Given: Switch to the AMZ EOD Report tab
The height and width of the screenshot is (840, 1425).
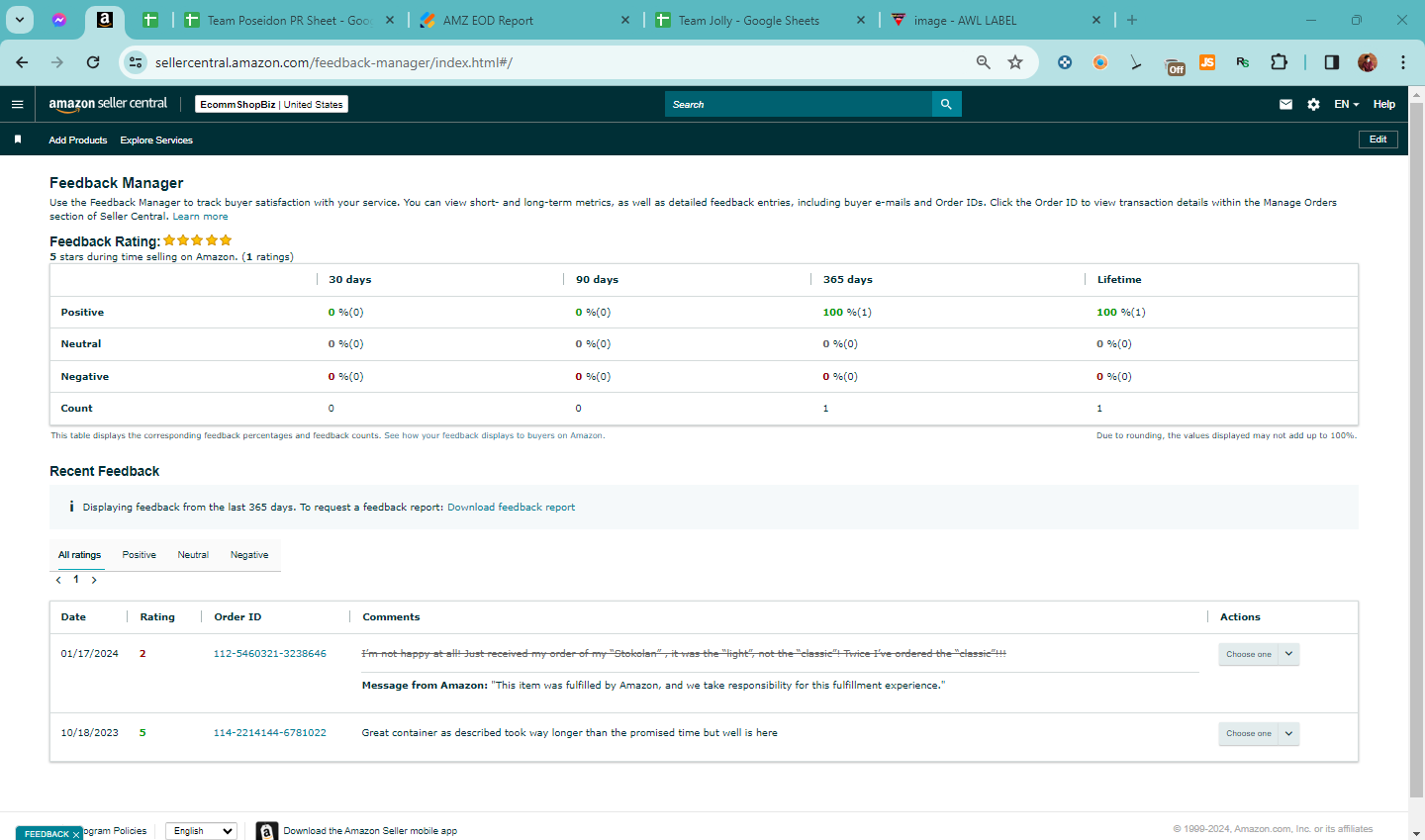Looking at the screenshot, I should pyautogui.click(x=524, y=20).
